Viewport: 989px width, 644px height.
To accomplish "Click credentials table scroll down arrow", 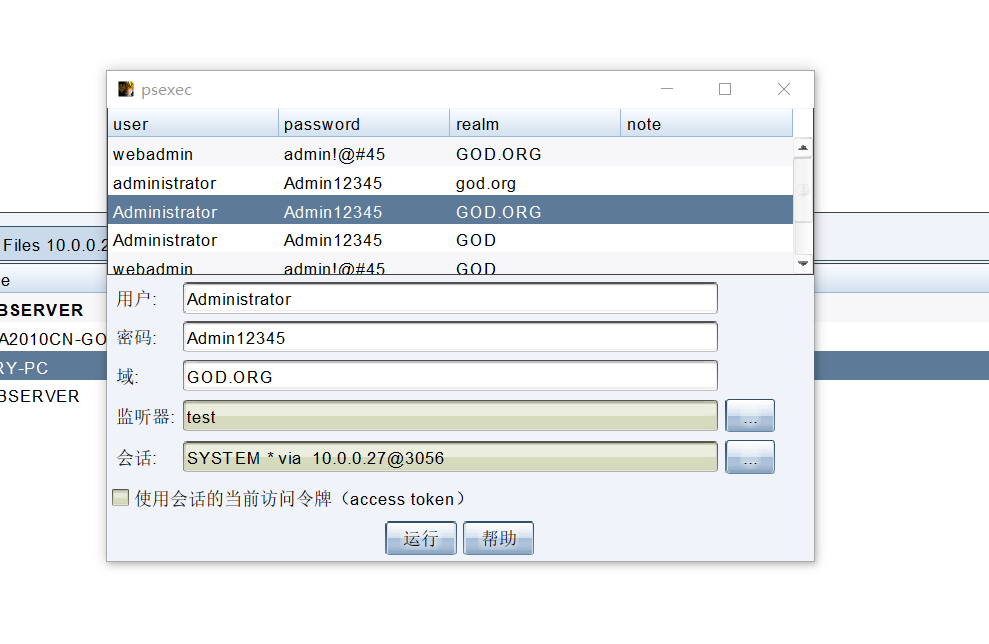I will (x=803, y=264).
